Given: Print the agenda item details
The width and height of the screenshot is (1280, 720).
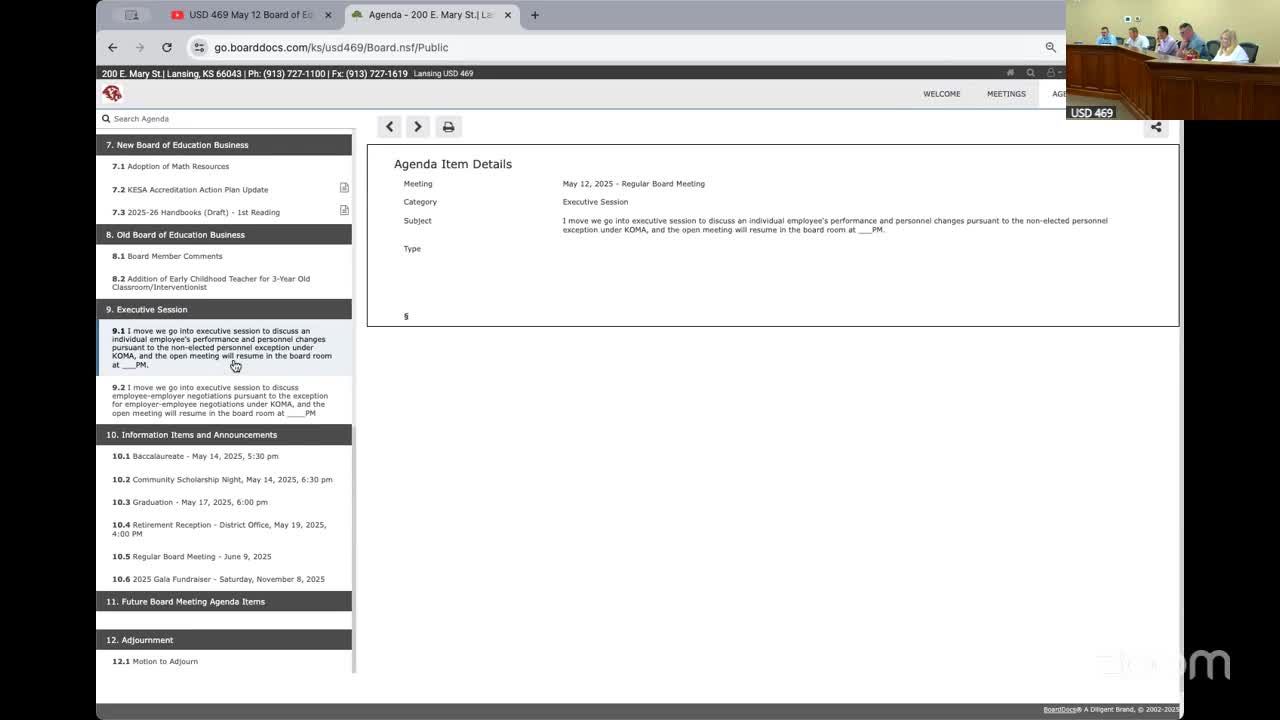Looking at the screenshot, I should coord(448,127).
